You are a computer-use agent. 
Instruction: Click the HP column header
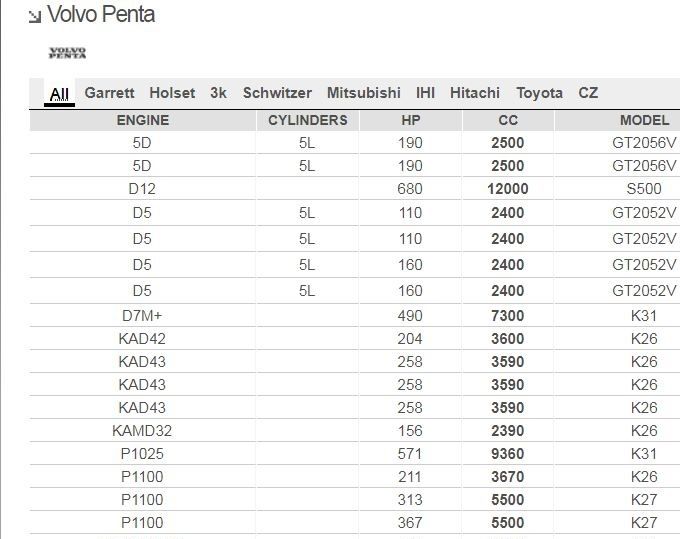click(410, 120)
